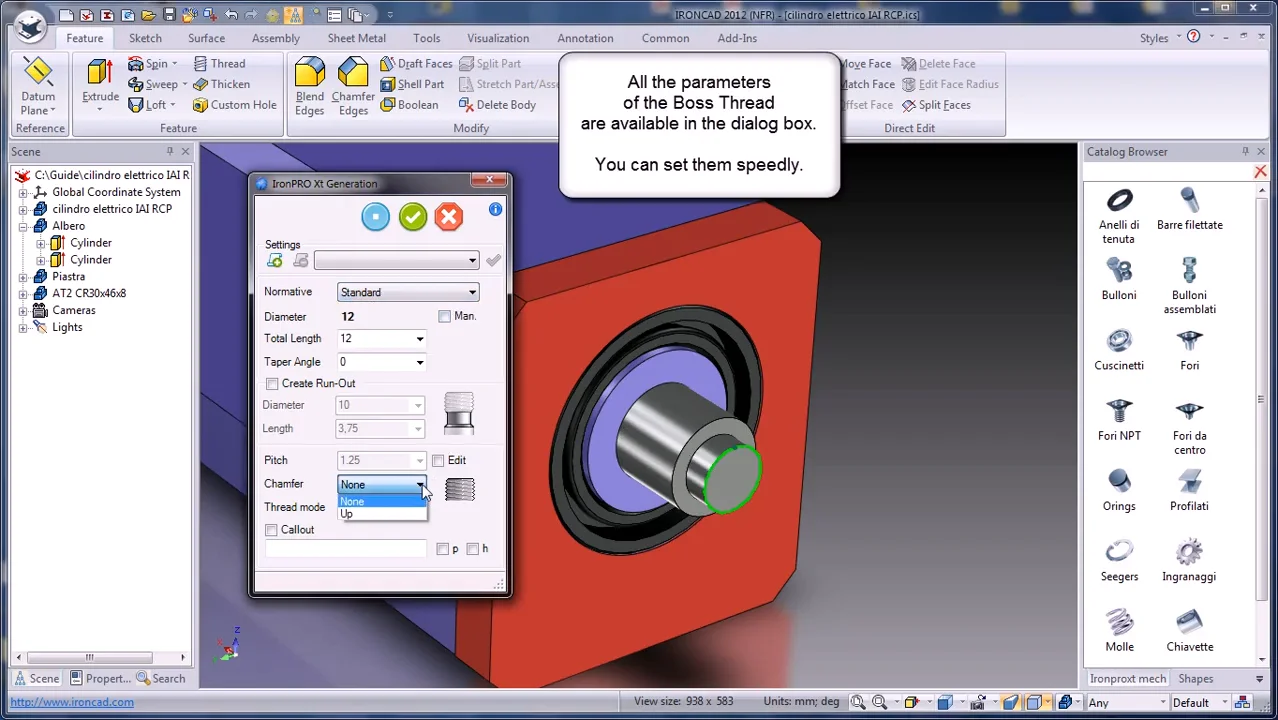This screenshot has width=1278, height=720.
Task: Click the callout text input field
Action: pos(346,549)
